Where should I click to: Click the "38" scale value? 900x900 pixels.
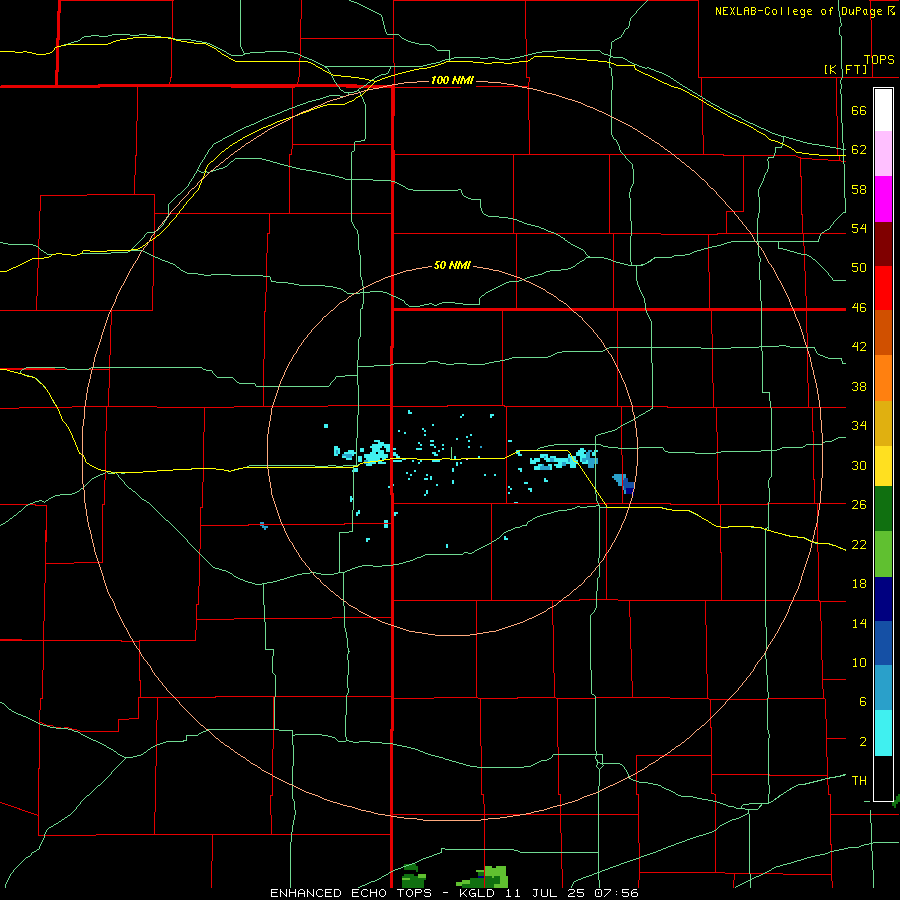point(859,386)
